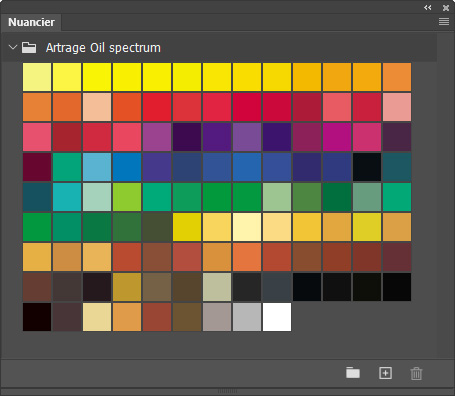This screenshot has height=396, width=455.
Task: Select the Artrage Oil spectrum group name
Action: click(103, 48)
